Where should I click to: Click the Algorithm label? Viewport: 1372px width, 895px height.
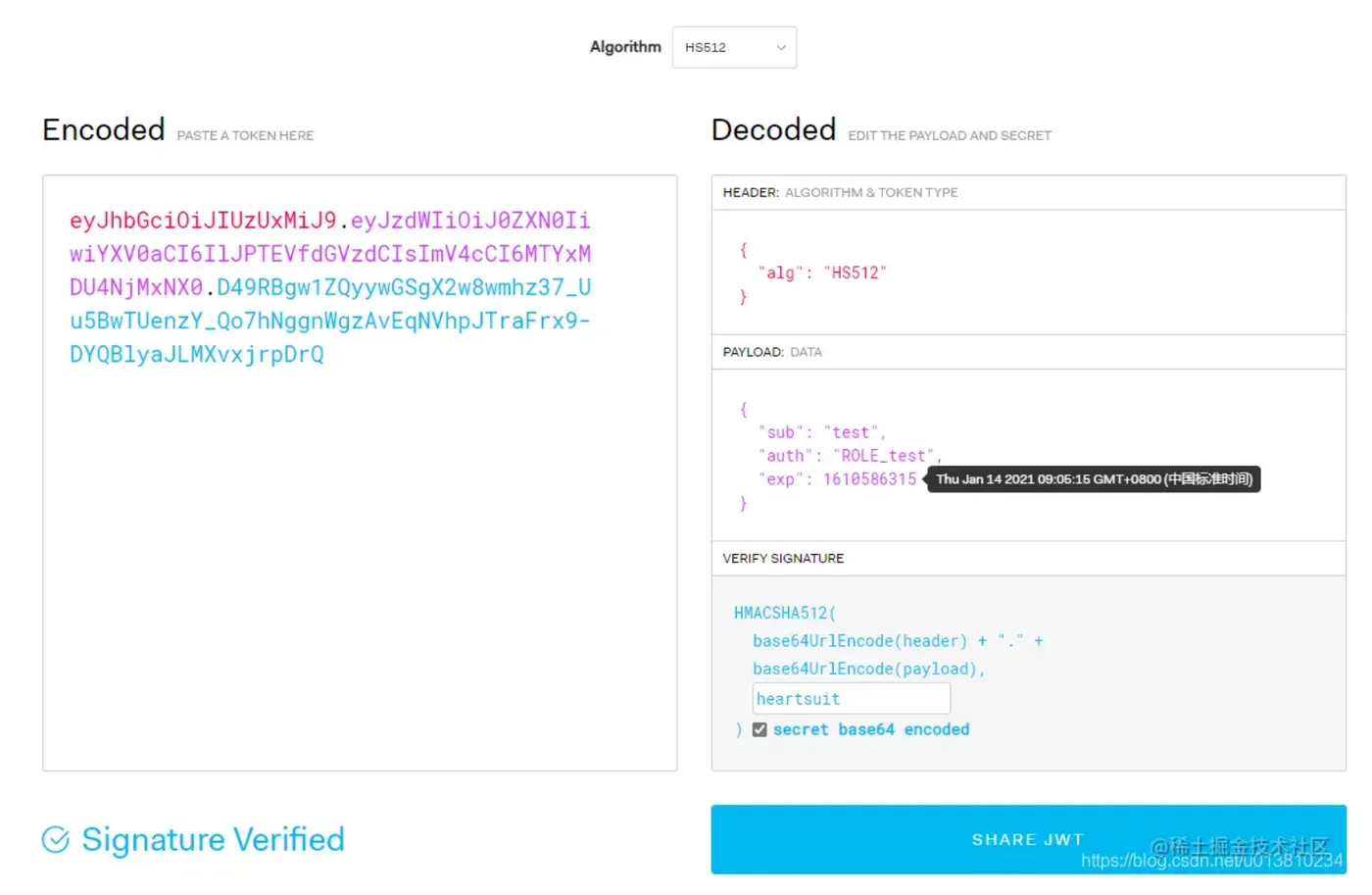point(625,46)
